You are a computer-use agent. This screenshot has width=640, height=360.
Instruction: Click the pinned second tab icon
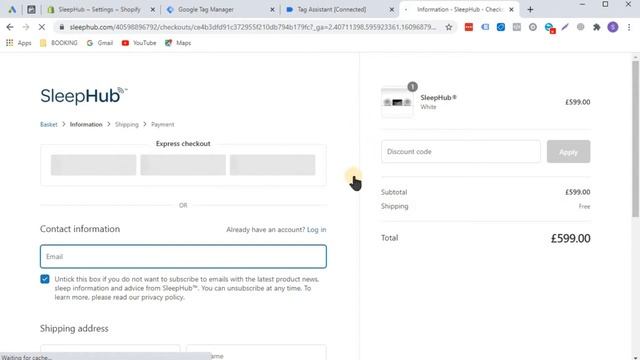31,9
